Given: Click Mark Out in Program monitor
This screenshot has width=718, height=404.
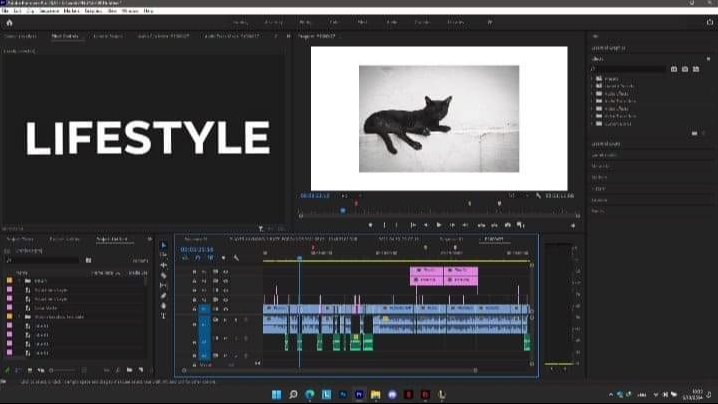Looking at the screenshot, I should click(397, 225).
